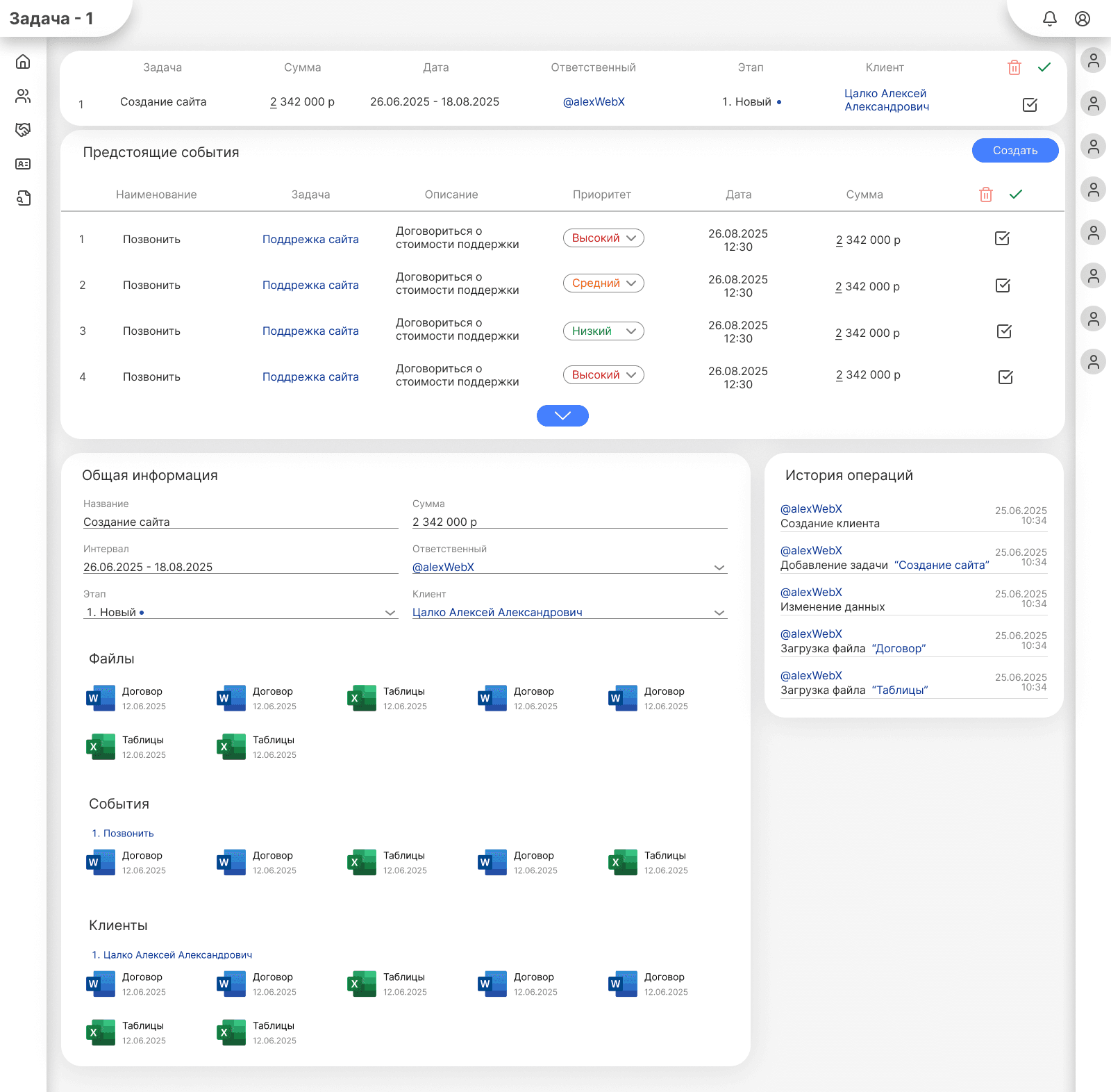
Task: Expand more events with blue chevron button
Action: 562,415
